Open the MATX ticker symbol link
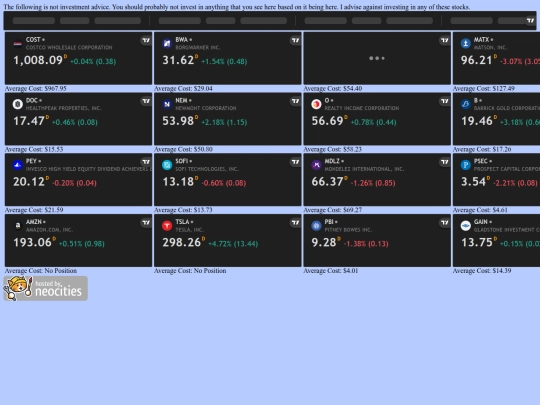This screenshot has height=405, width=540. pyautogui.click(x=481, y=40)
